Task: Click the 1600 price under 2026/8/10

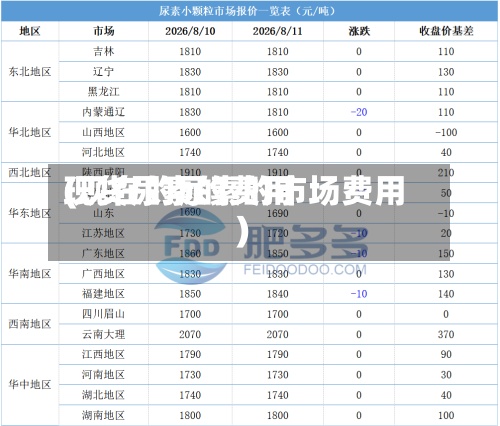Action: (x=190, y=132)
